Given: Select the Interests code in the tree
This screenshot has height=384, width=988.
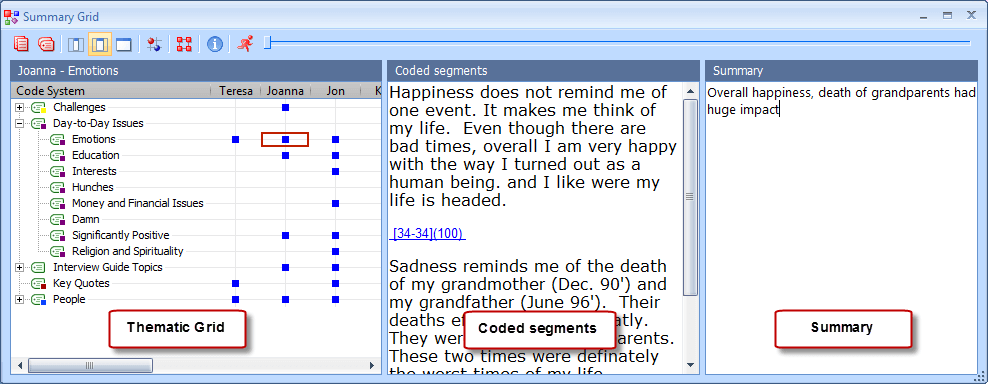Looking at the screenshot, I should point(94,172).
